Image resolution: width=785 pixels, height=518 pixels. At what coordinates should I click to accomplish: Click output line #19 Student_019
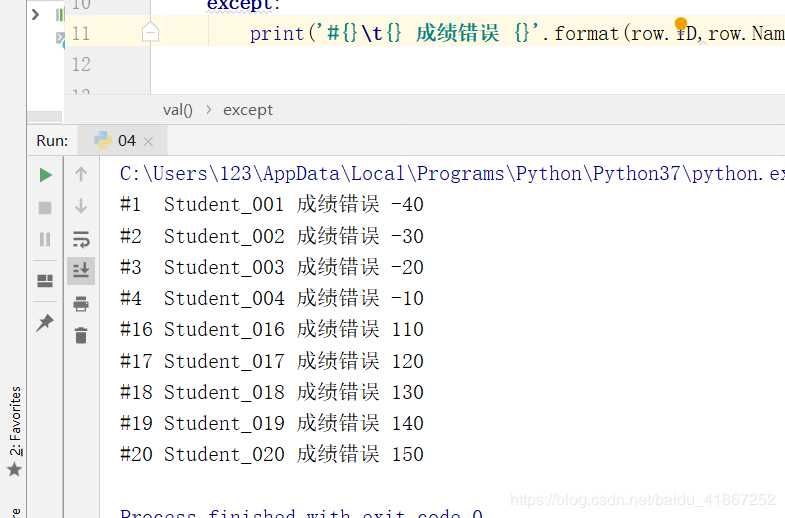[x=272, y=423]
